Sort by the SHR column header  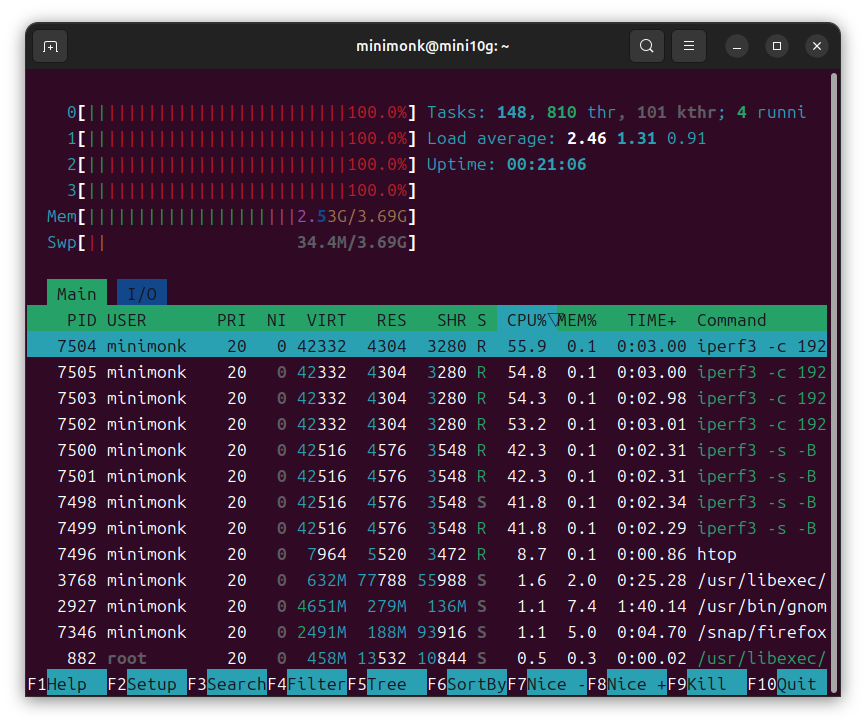pyautogui.click(x=452, y=320)
